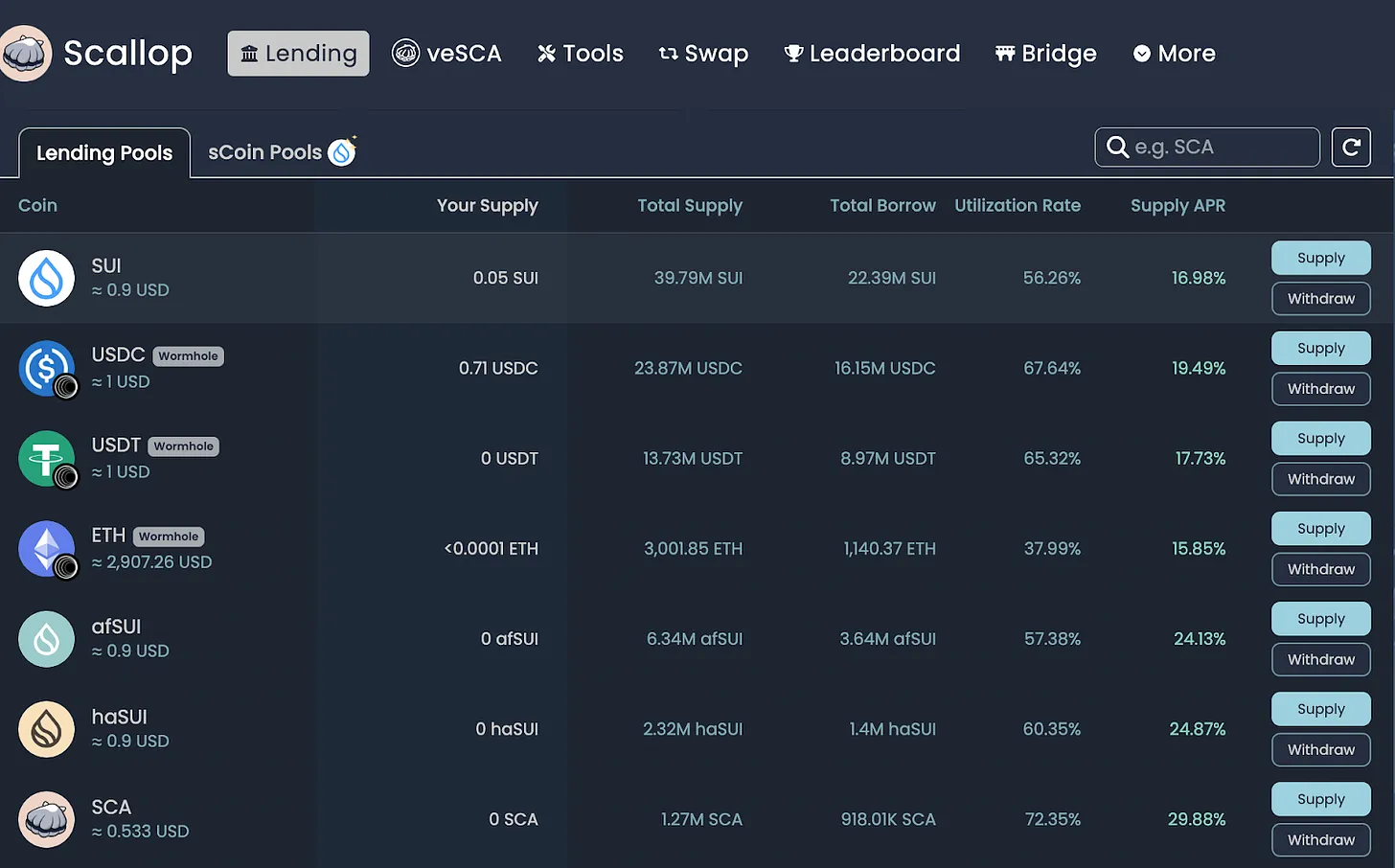
Task: Click the USDT Tether coin icon
Action: (x=46, y=458)
